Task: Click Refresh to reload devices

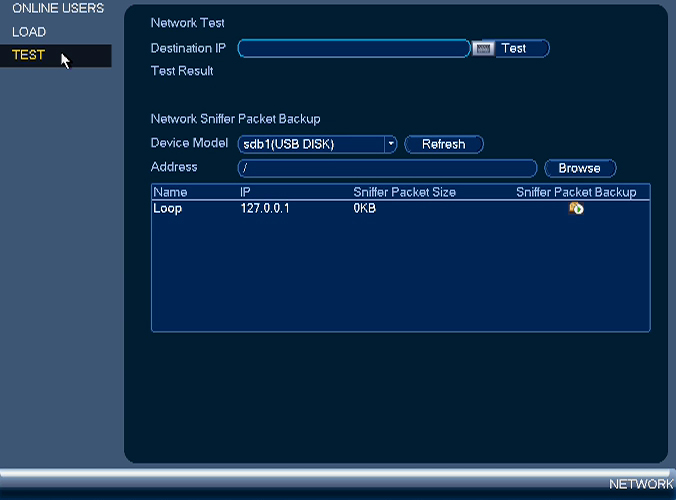Action: (x=444, y=144)
